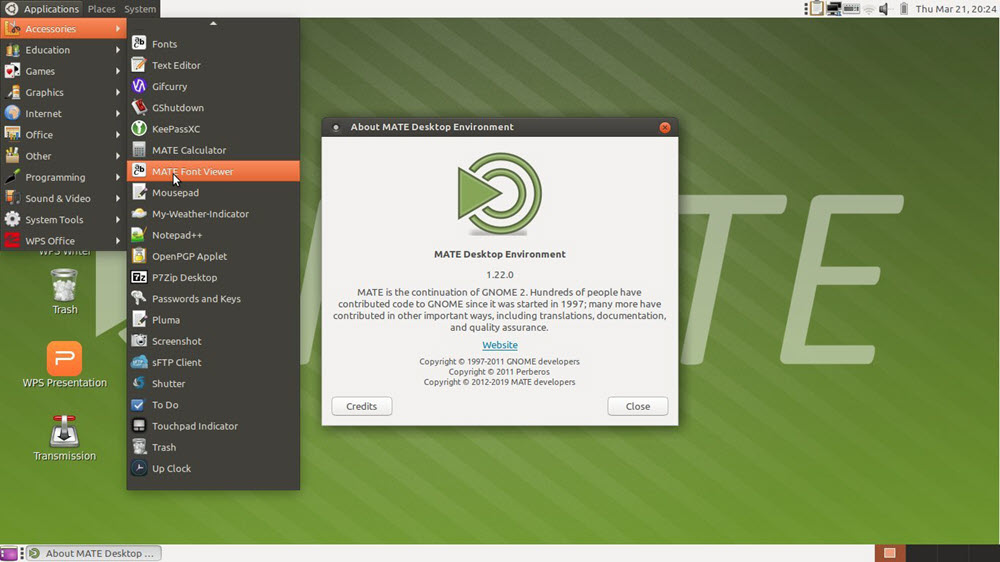Expand the Sound & Video category
Viewport: 1000px width, 562px height.
(57, 199)
